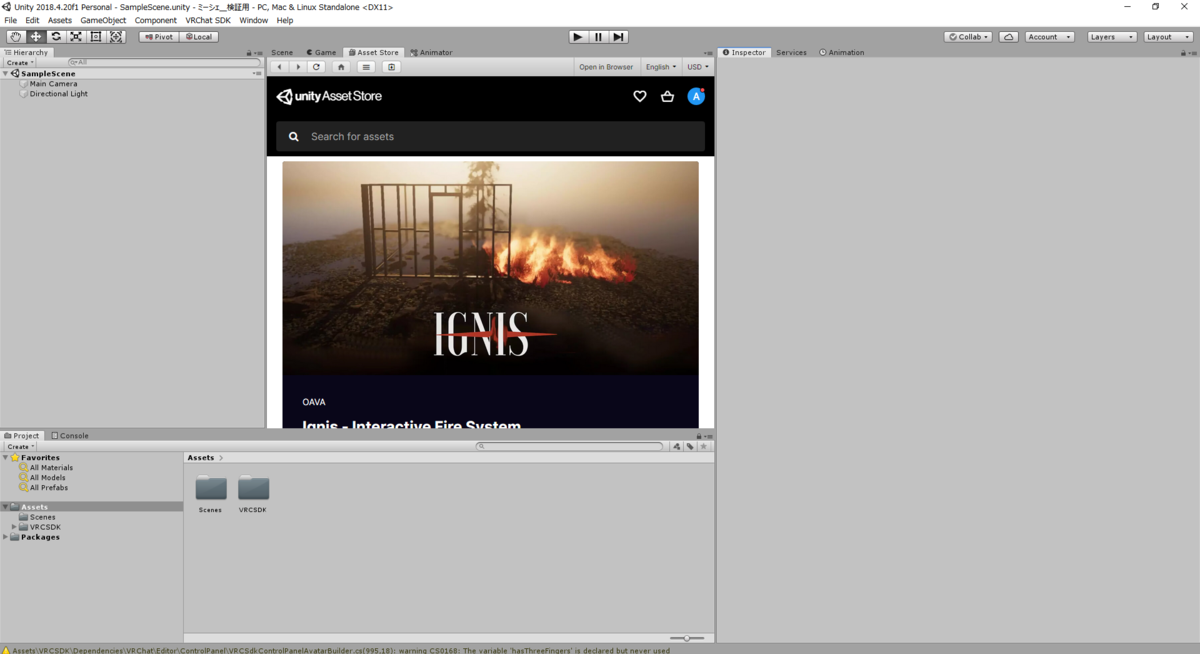Click the Step frame button
The image size is (1200, 654).
tap(618, 37)
